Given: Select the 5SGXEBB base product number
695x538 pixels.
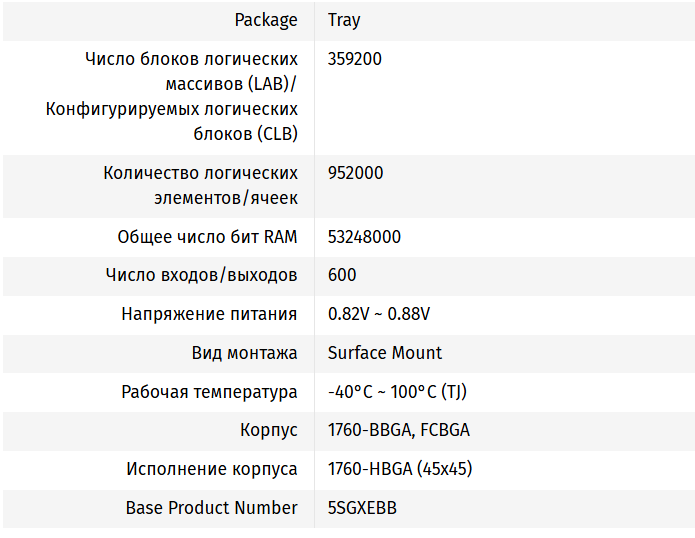Looking at the screenshot, I should point(362,508).
